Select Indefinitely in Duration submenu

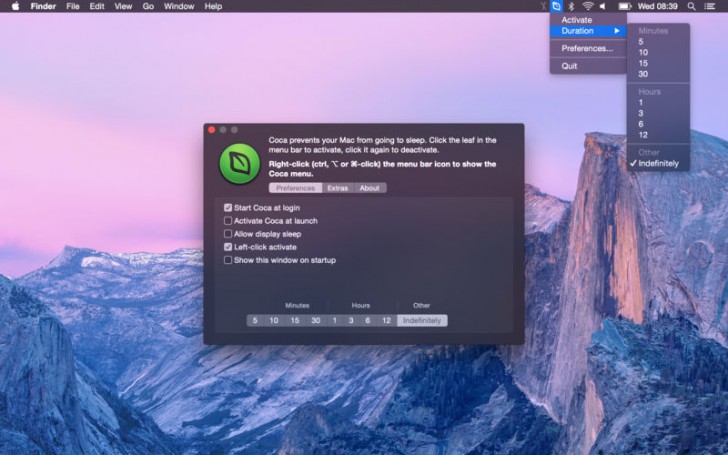click(658, 163)
